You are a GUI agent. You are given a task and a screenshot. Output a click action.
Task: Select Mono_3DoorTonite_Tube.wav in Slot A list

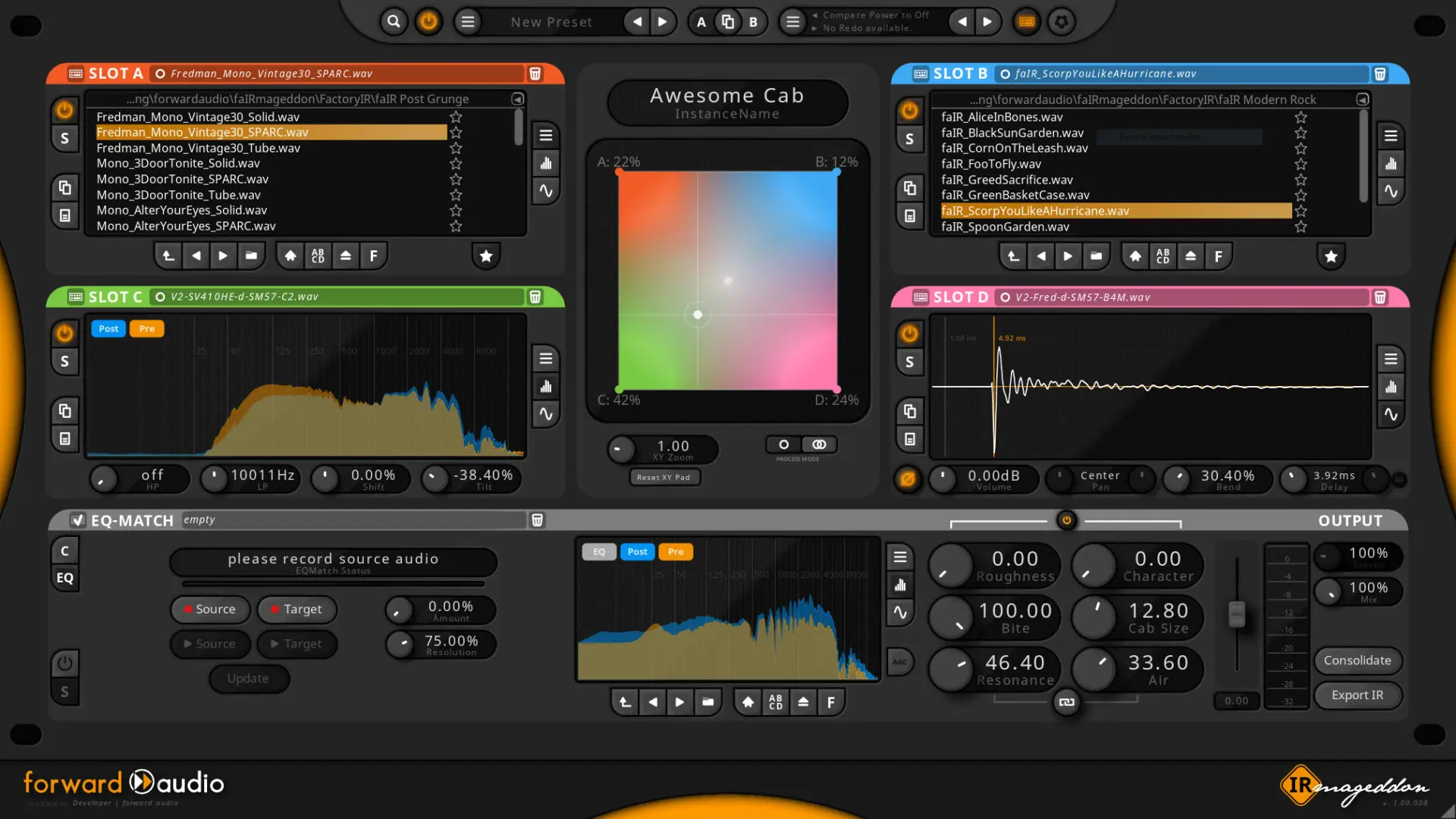[178, 195]
